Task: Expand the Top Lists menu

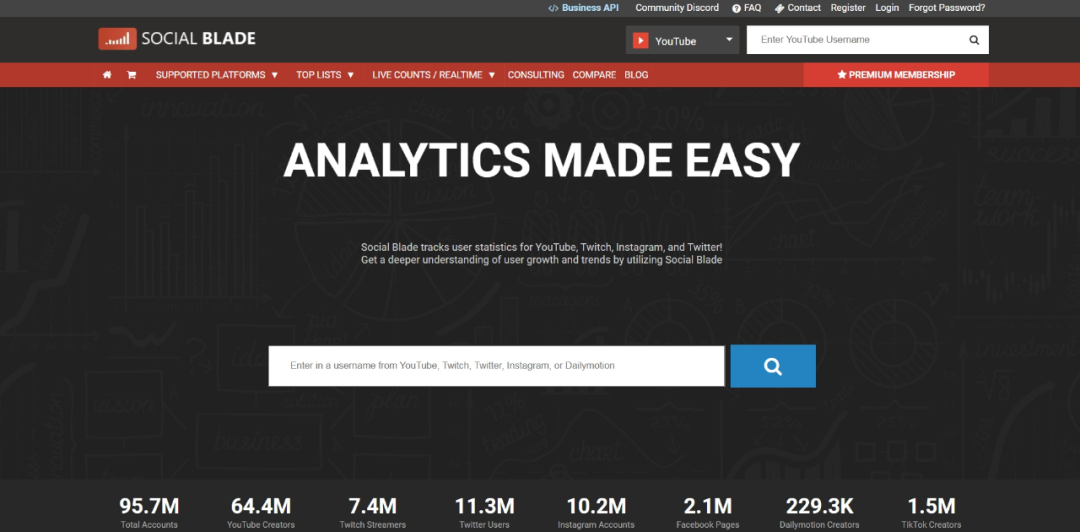Action: coord(325,75)
